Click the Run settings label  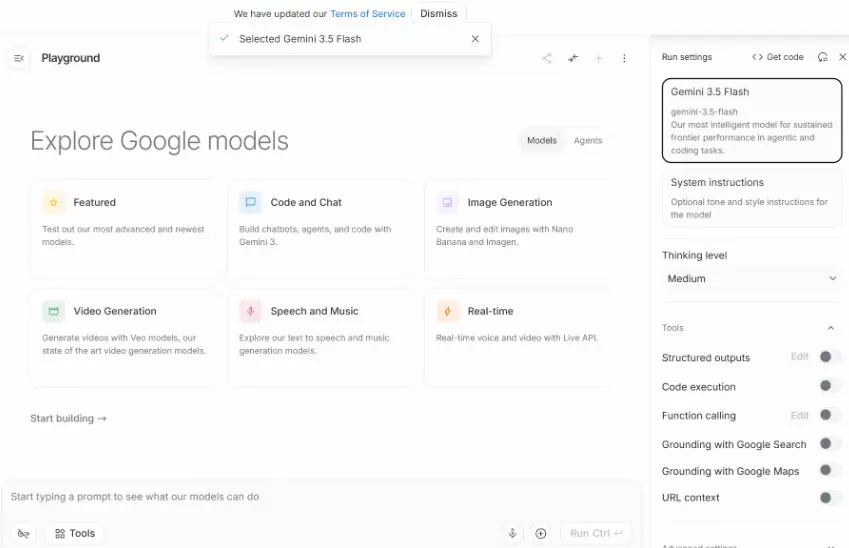click(x=687, y=57)
